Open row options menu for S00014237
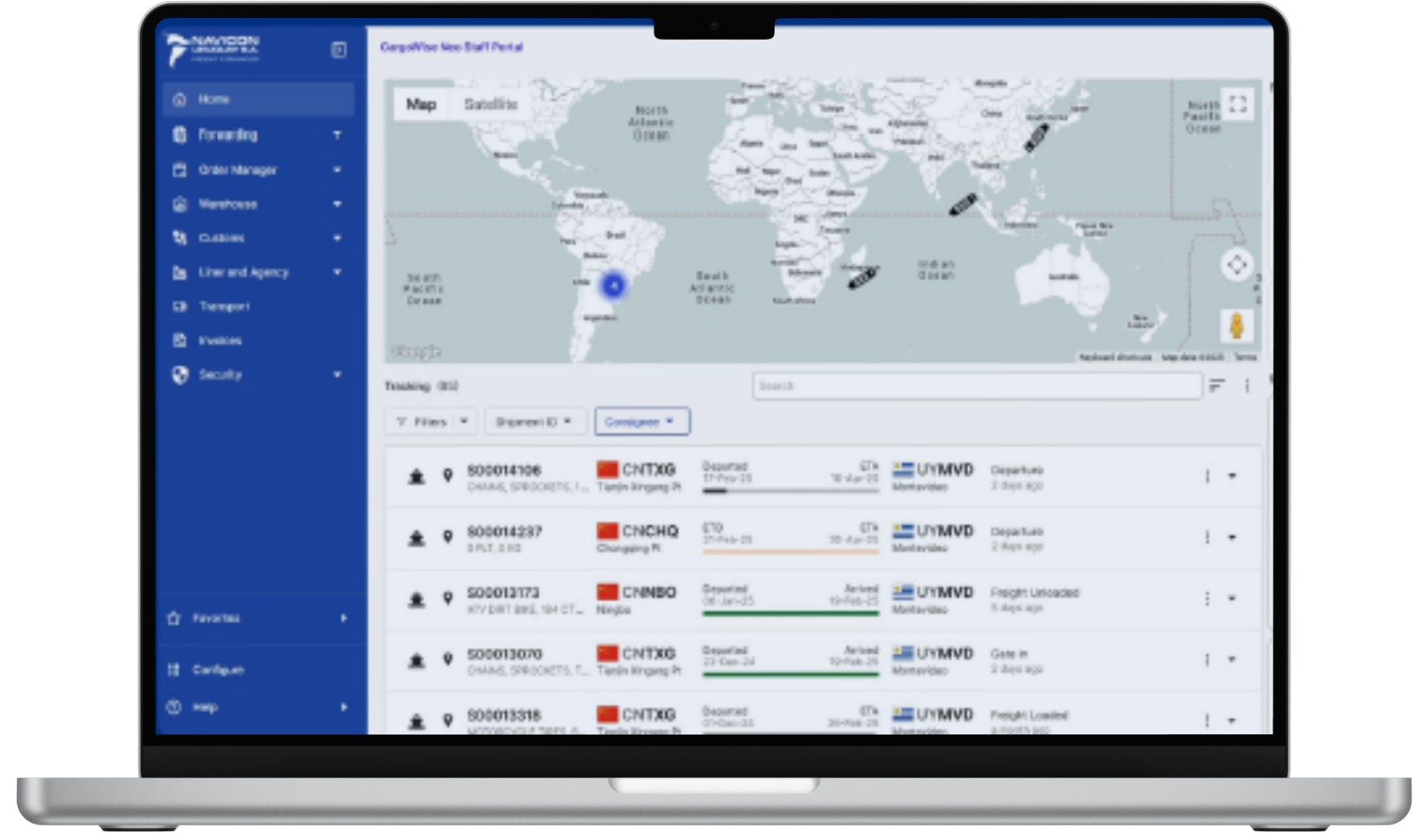The width and height of the screenshot is (1413, 840). coord(1207,538)
